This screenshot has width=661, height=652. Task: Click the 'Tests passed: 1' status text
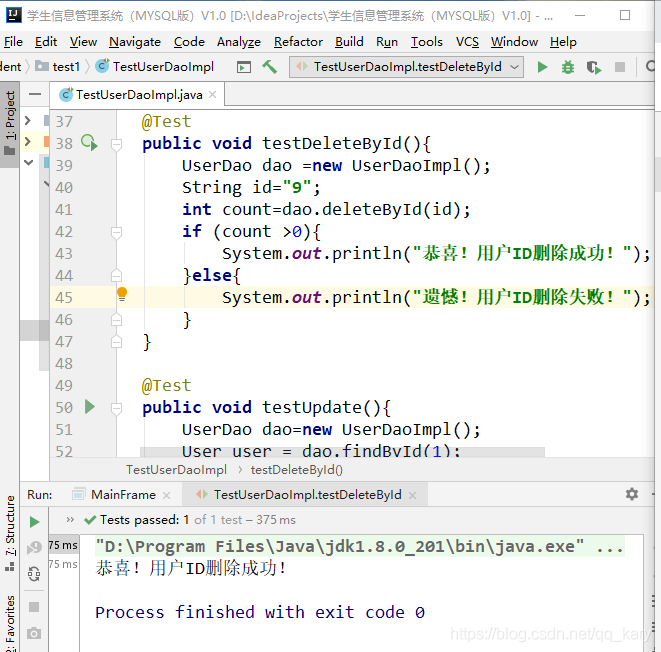[x=144, y=520]
